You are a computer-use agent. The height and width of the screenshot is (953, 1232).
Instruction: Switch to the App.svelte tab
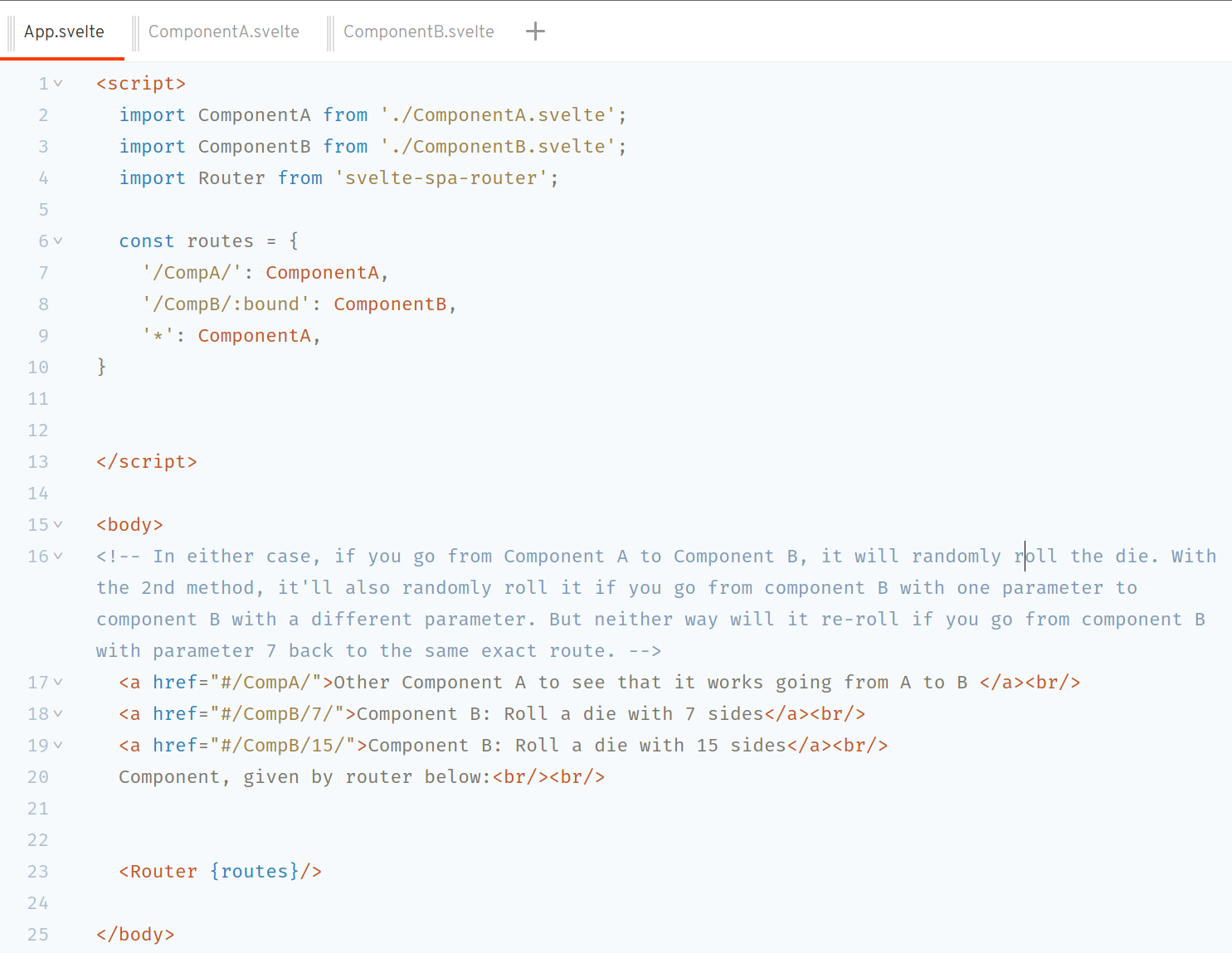tap(64, 32)
